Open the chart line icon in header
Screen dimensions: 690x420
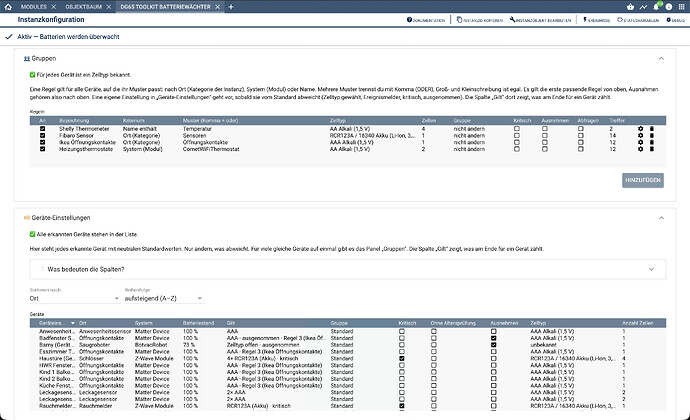click(x=643, y=7)
